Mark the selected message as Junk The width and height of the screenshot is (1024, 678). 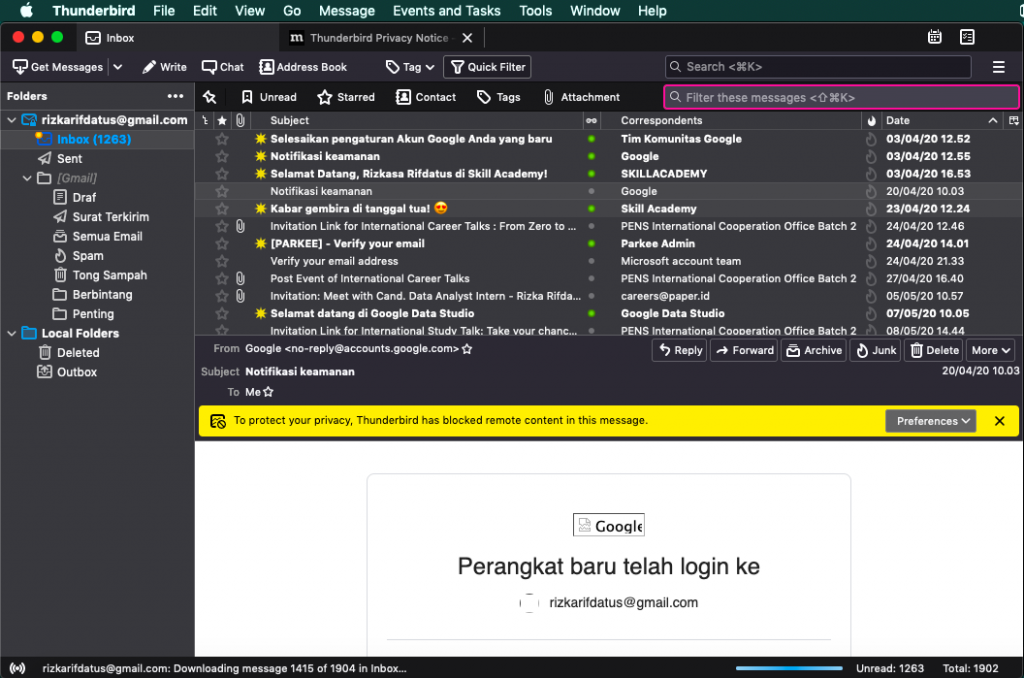point(875,350)
